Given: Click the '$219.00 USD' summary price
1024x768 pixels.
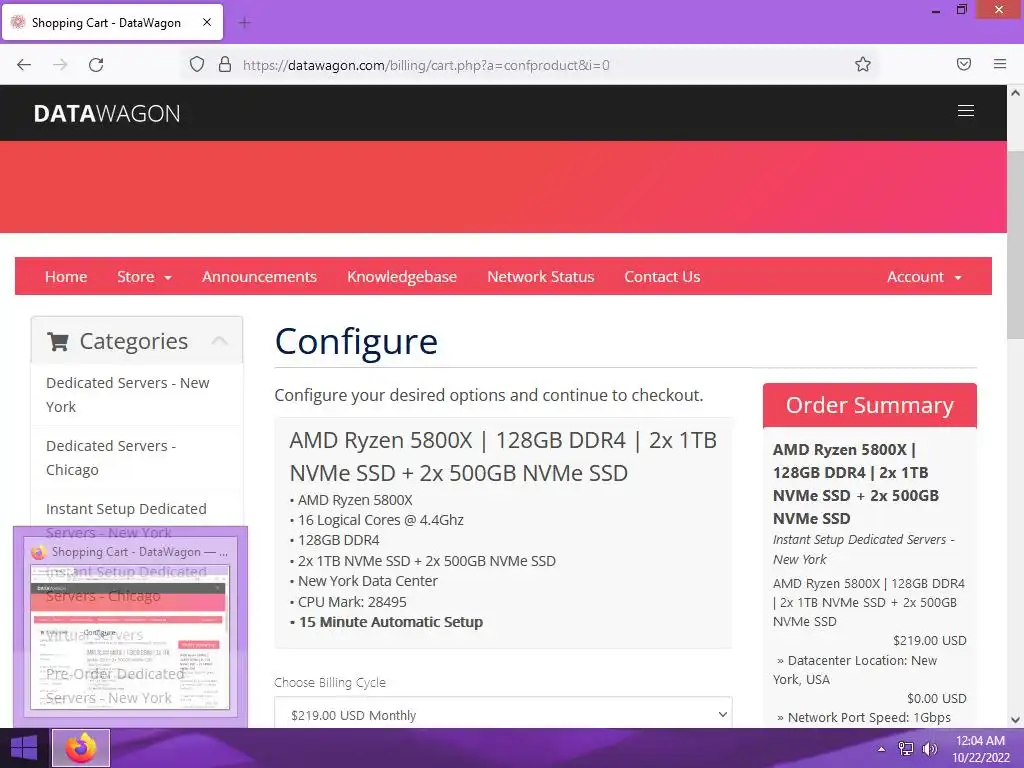Looking at the screenshot, I should [x=929, y=641].
